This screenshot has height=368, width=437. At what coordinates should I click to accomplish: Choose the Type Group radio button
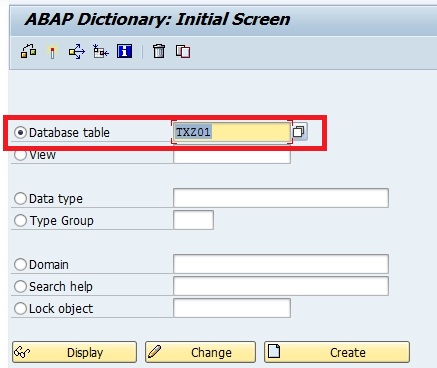[20, 221]
